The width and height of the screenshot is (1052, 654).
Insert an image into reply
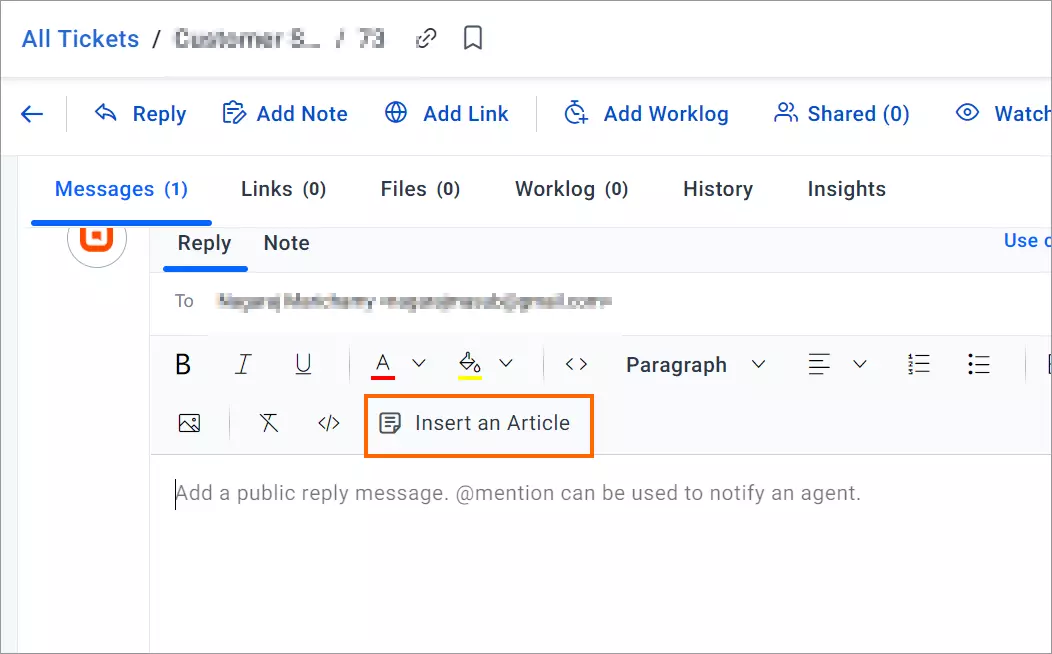click(x=190, y=423)
